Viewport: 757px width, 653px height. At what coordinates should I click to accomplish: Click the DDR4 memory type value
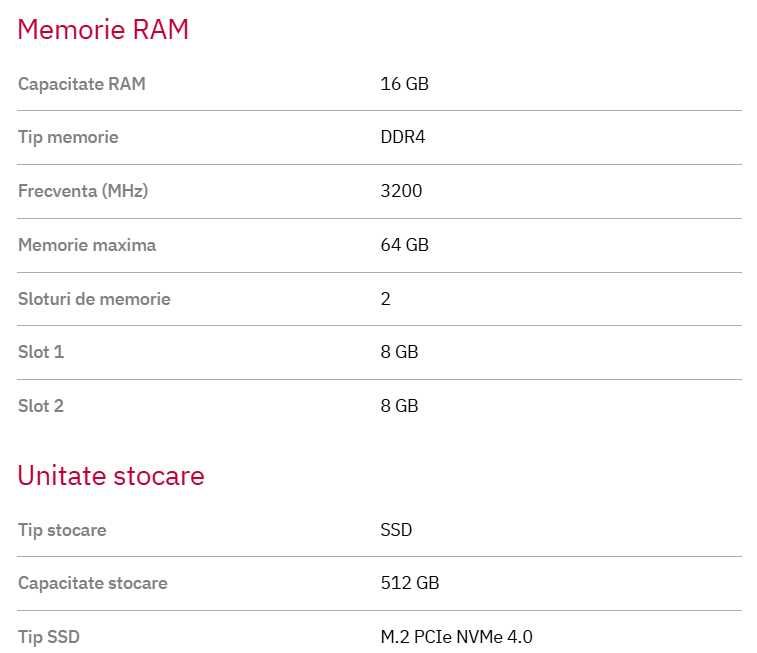(x=403, y=137)
